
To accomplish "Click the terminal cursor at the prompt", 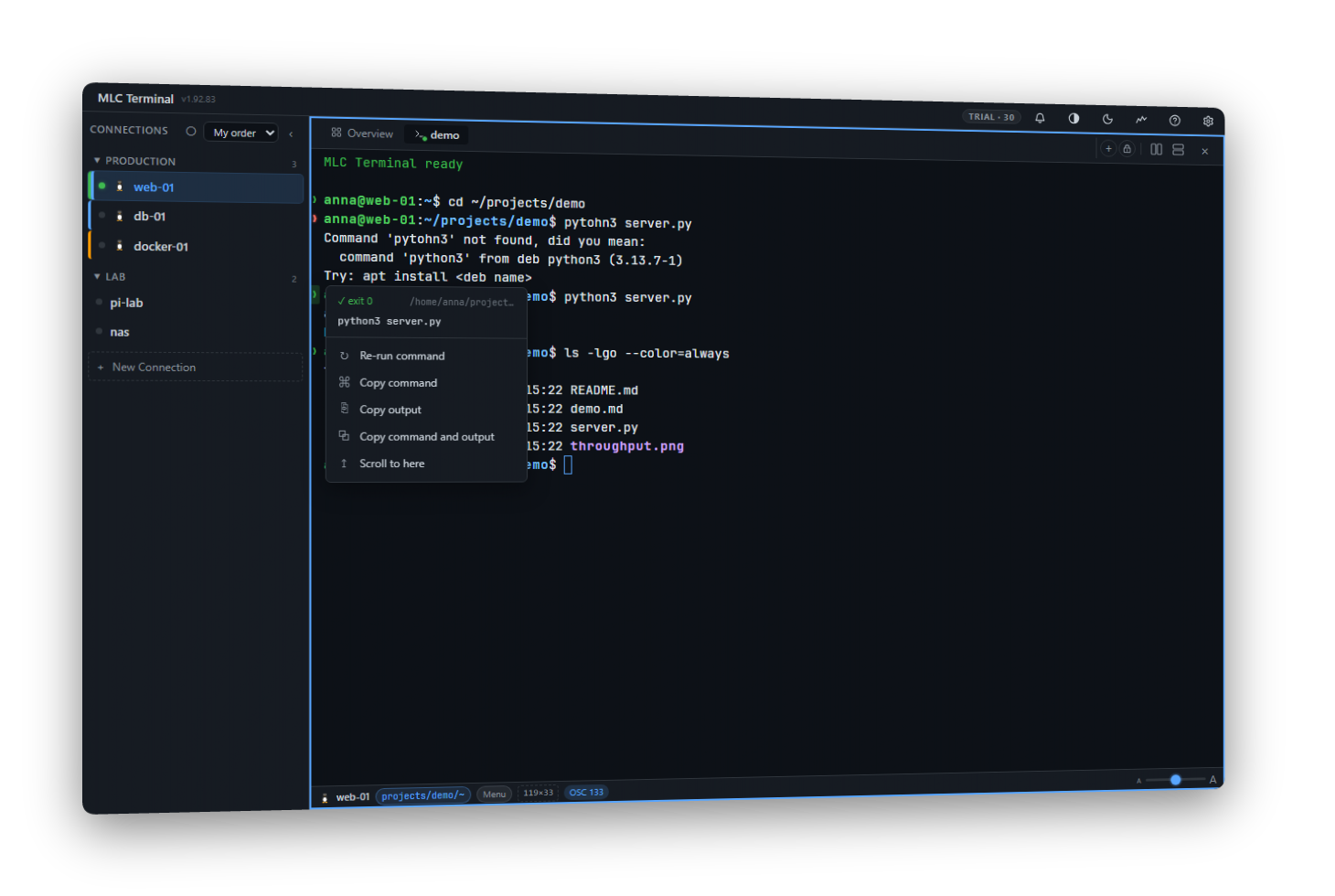I will [x=568, y=465].
